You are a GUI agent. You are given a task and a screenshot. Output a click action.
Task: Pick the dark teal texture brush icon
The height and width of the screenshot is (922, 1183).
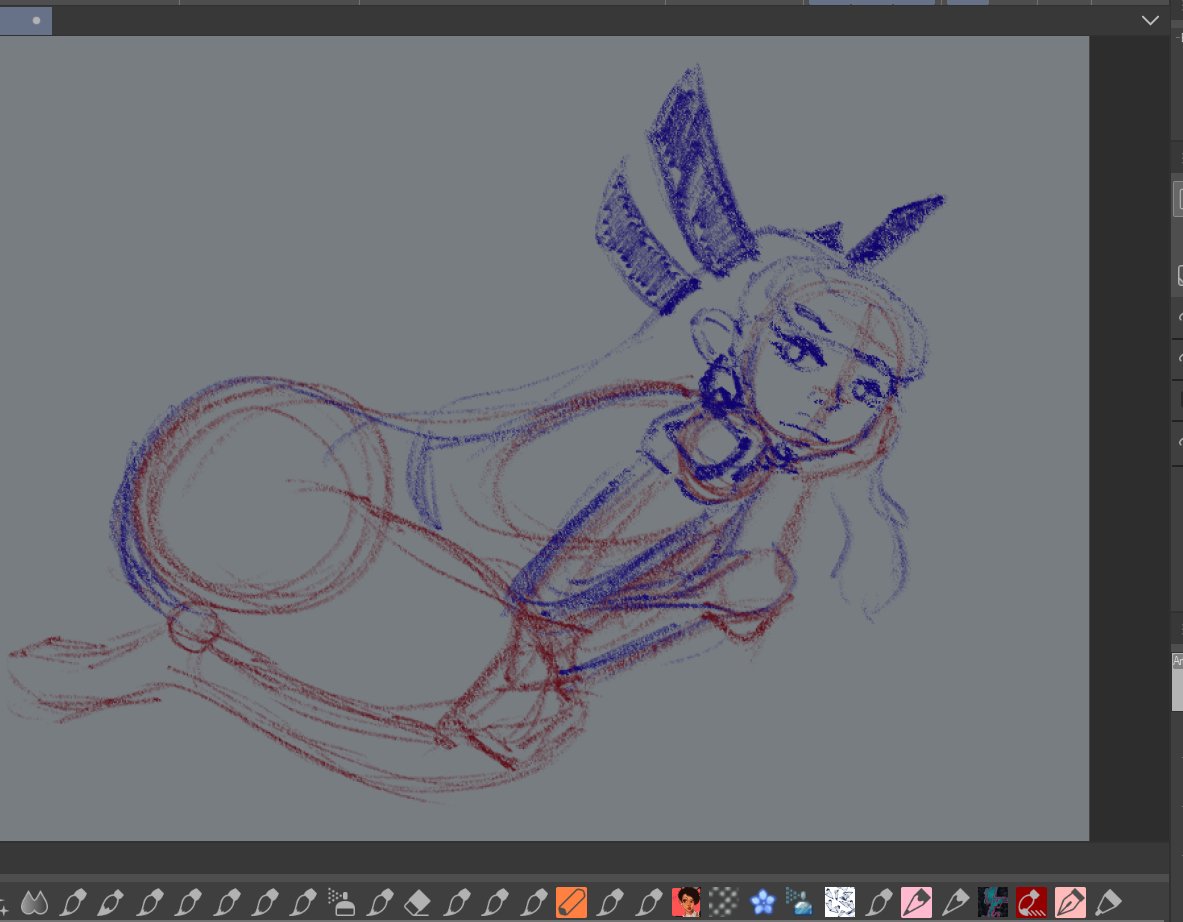coord(993,902)
